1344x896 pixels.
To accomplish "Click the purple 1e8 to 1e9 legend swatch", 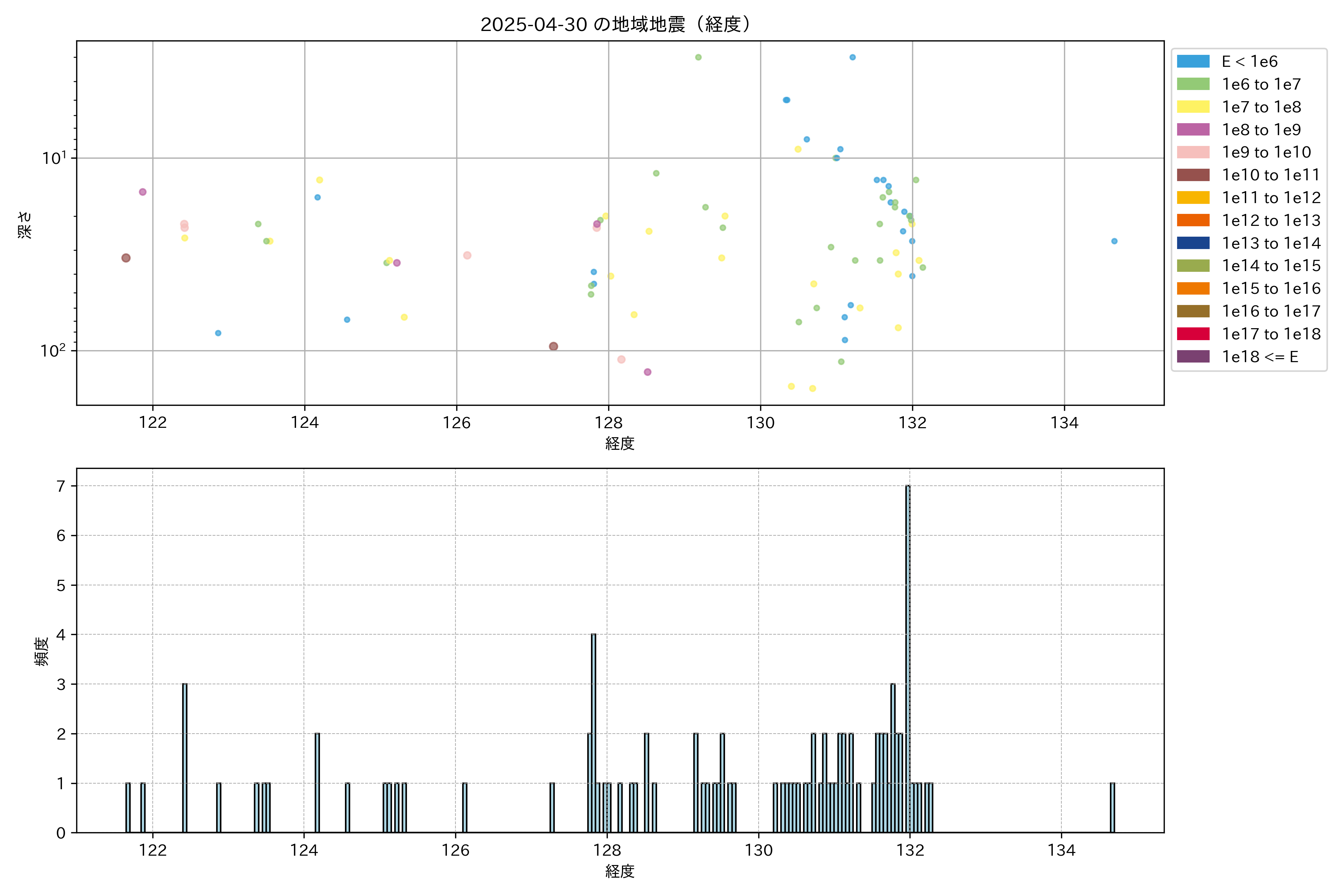I will pos(1192,130).
